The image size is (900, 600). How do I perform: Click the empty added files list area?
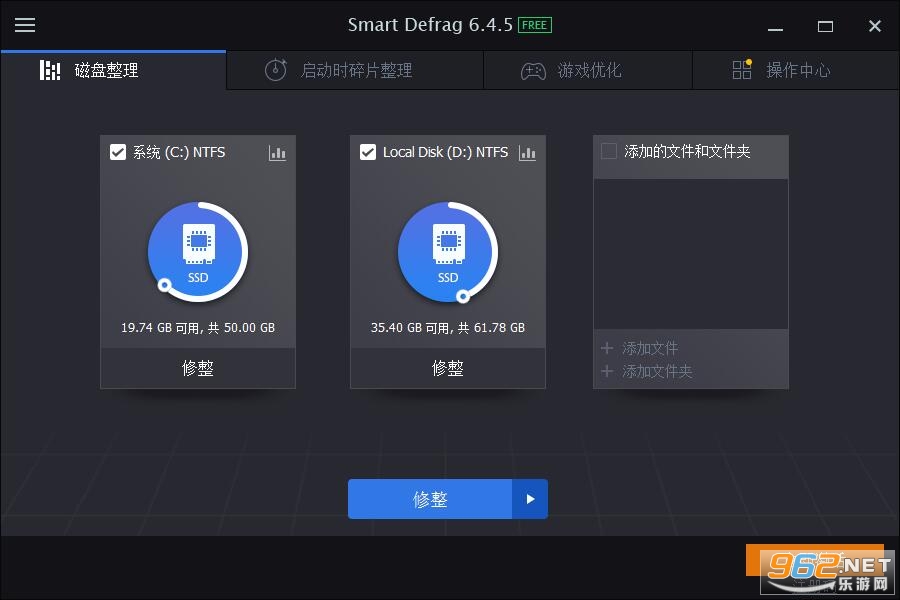click(x=690, y=254)
